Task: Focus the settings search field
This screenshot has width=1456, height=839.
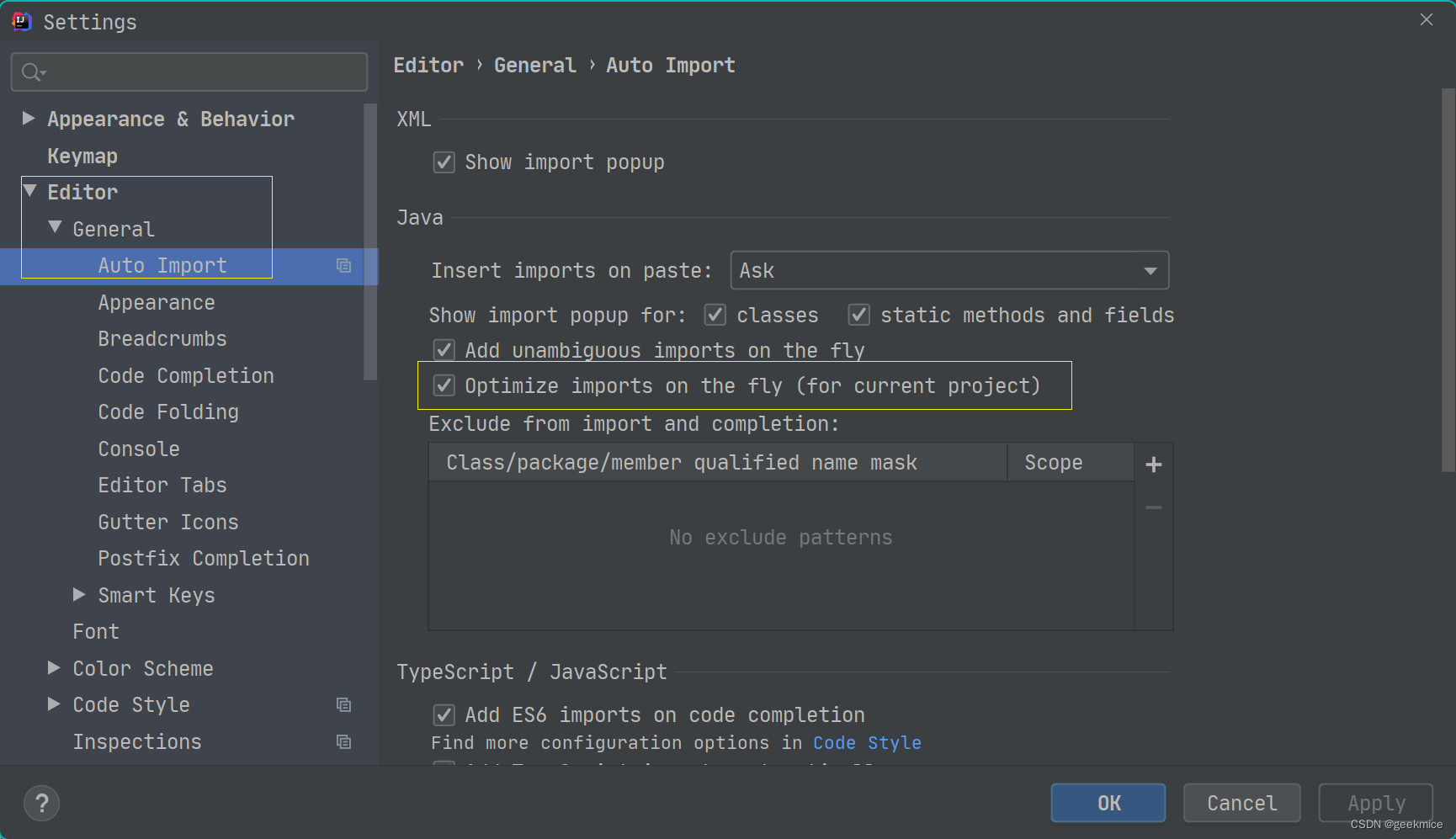Action: (x=189, y=72)
